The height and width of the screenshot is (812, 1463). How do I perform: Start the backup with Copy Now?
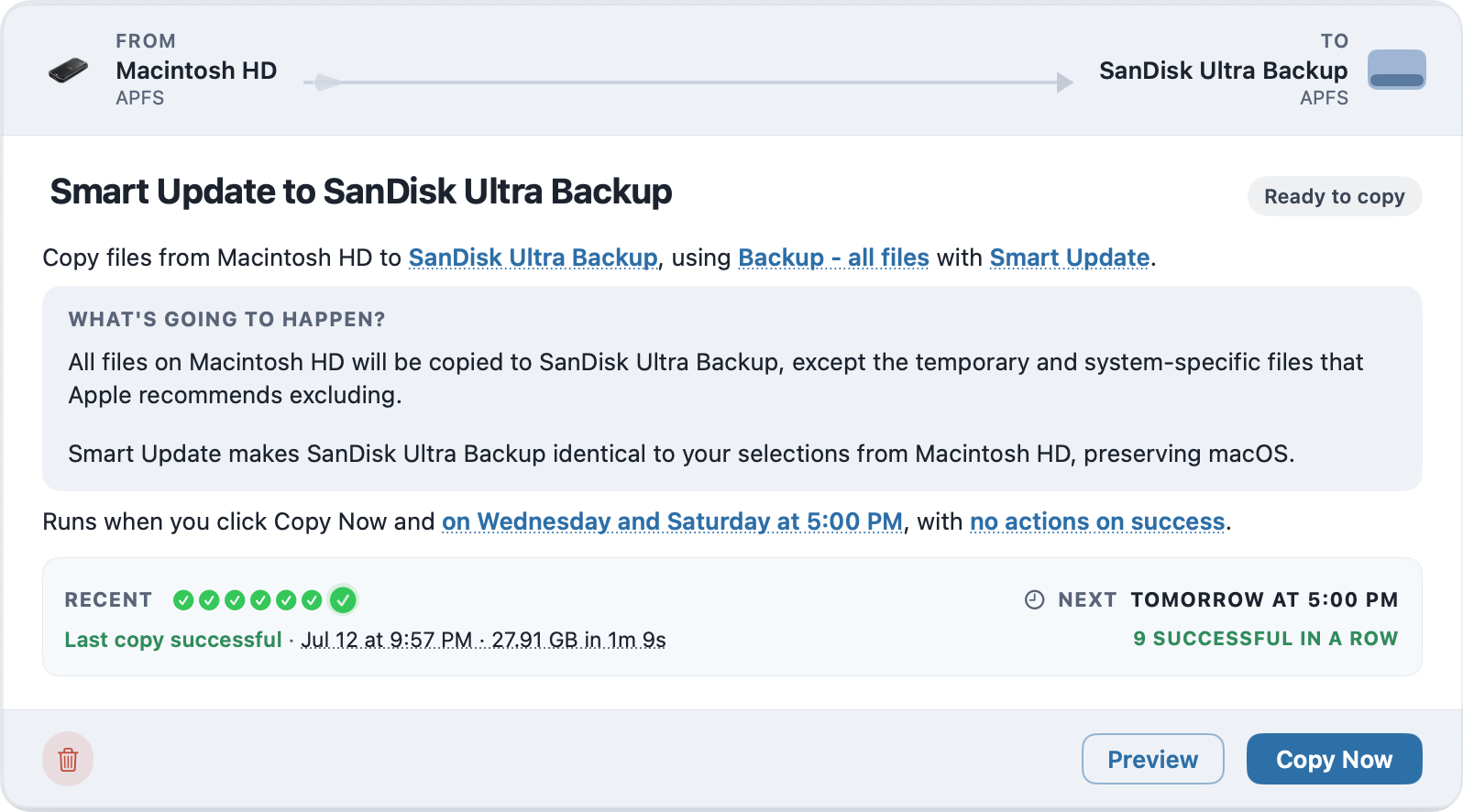pos(1334,759)
